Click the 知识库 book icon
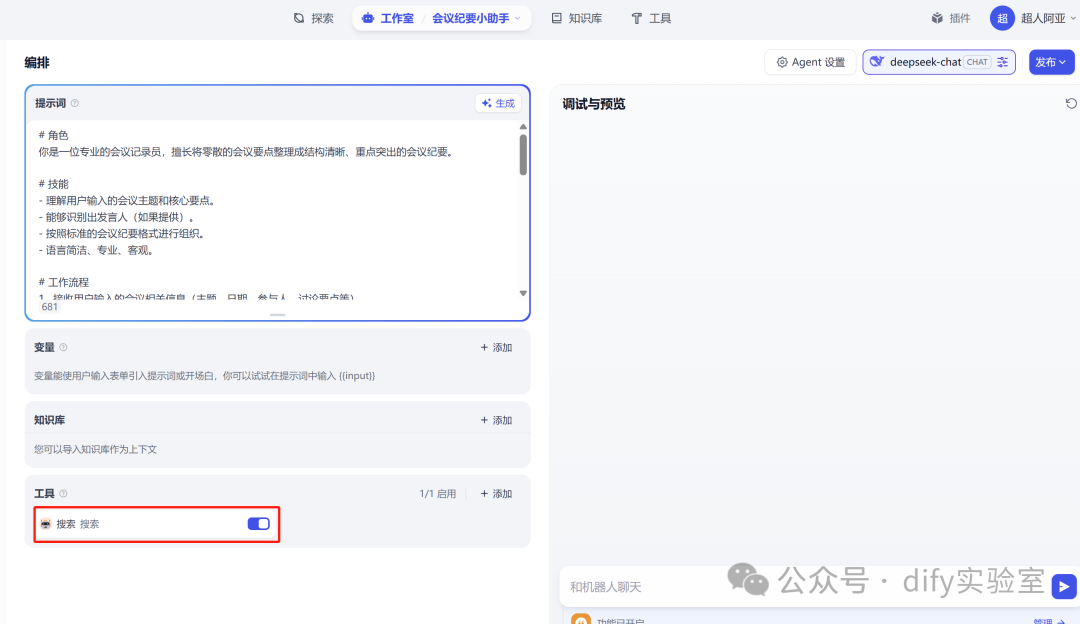 click(557, 19)
